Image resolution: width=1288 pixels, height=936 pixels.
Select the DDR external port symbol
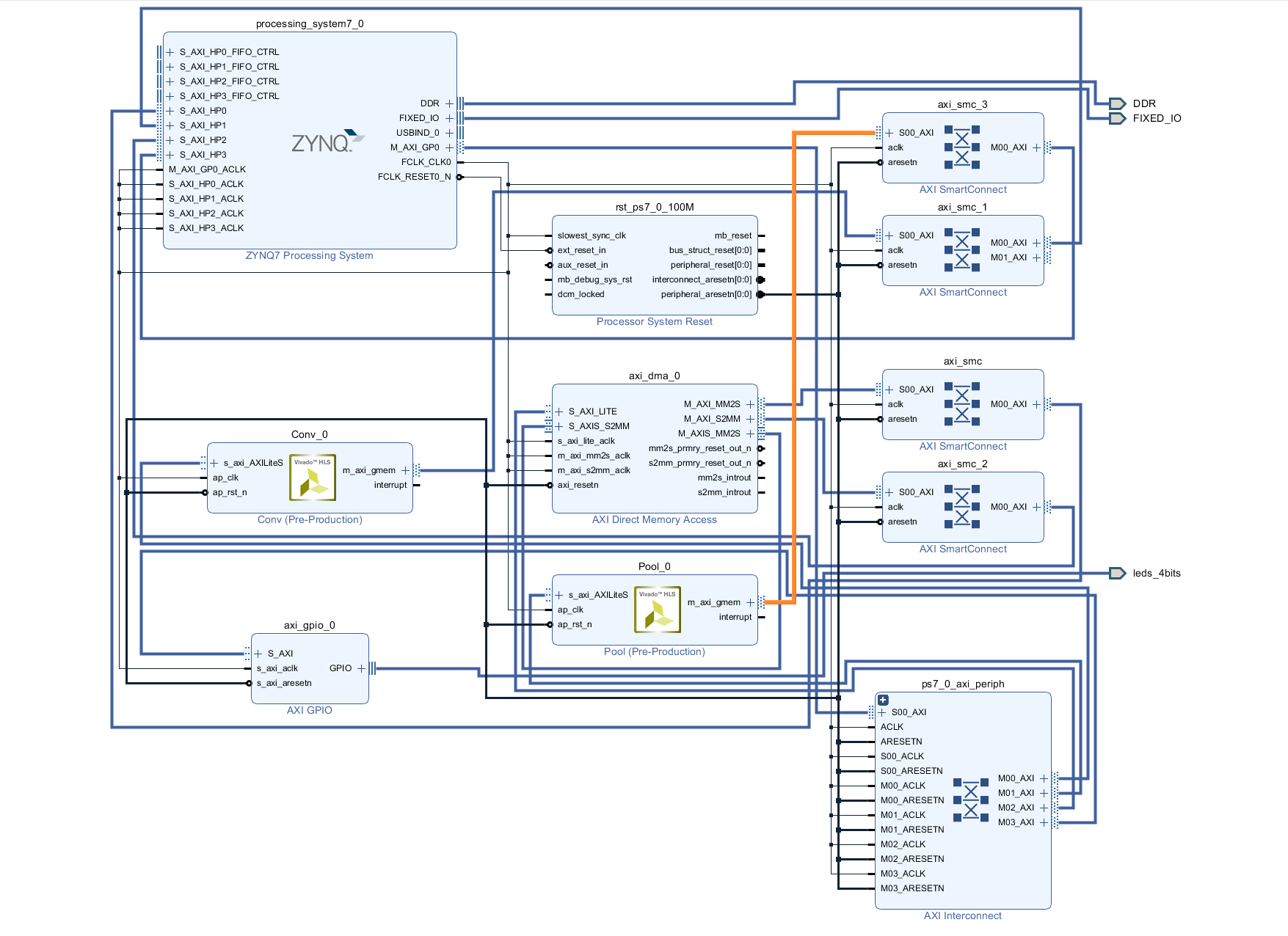click(1117, 103)
